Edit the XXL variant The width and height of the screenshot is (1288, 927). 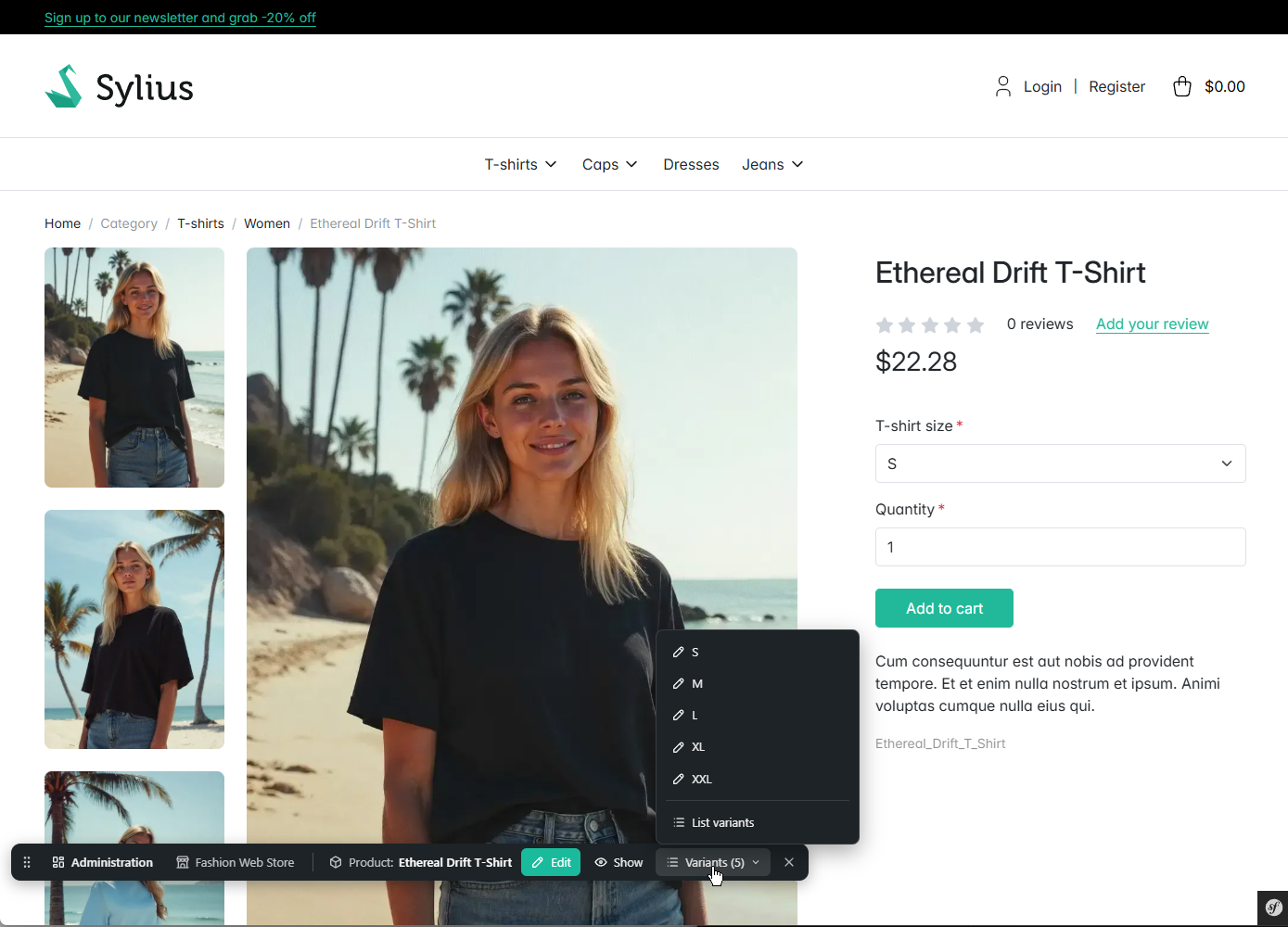point(758,780)
